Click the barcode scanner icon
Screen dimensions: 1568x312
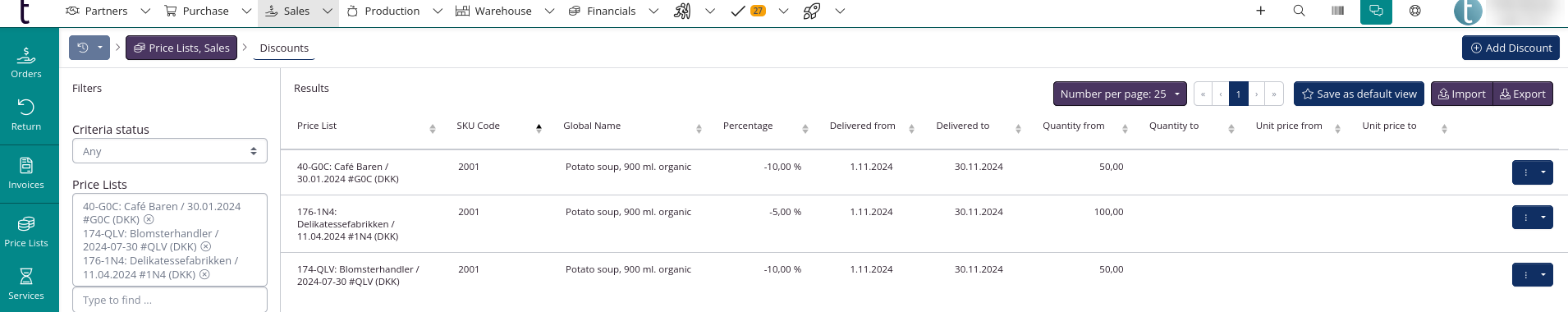1337,11
